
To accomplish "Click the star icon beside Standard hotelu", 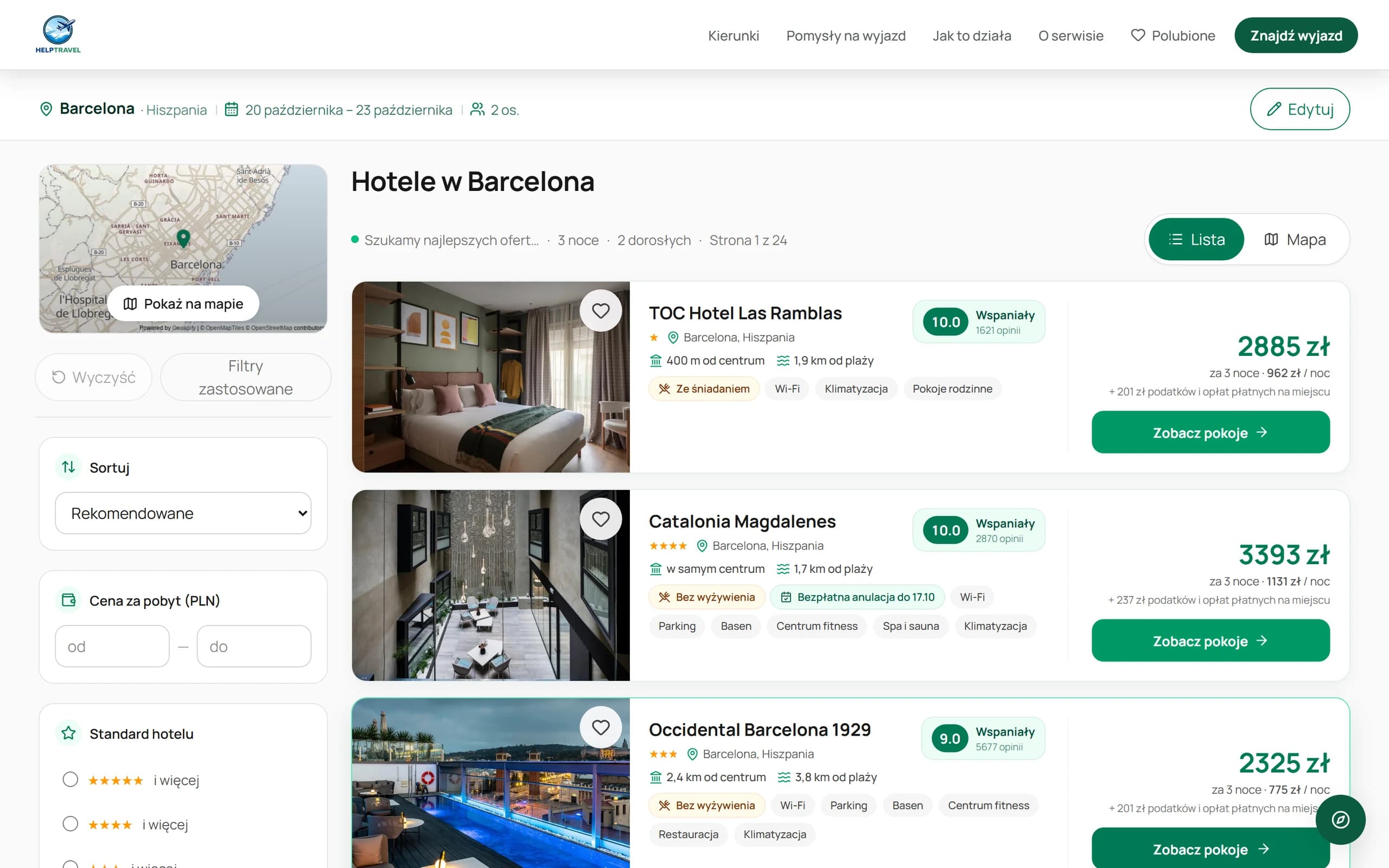I will (68, 733).
